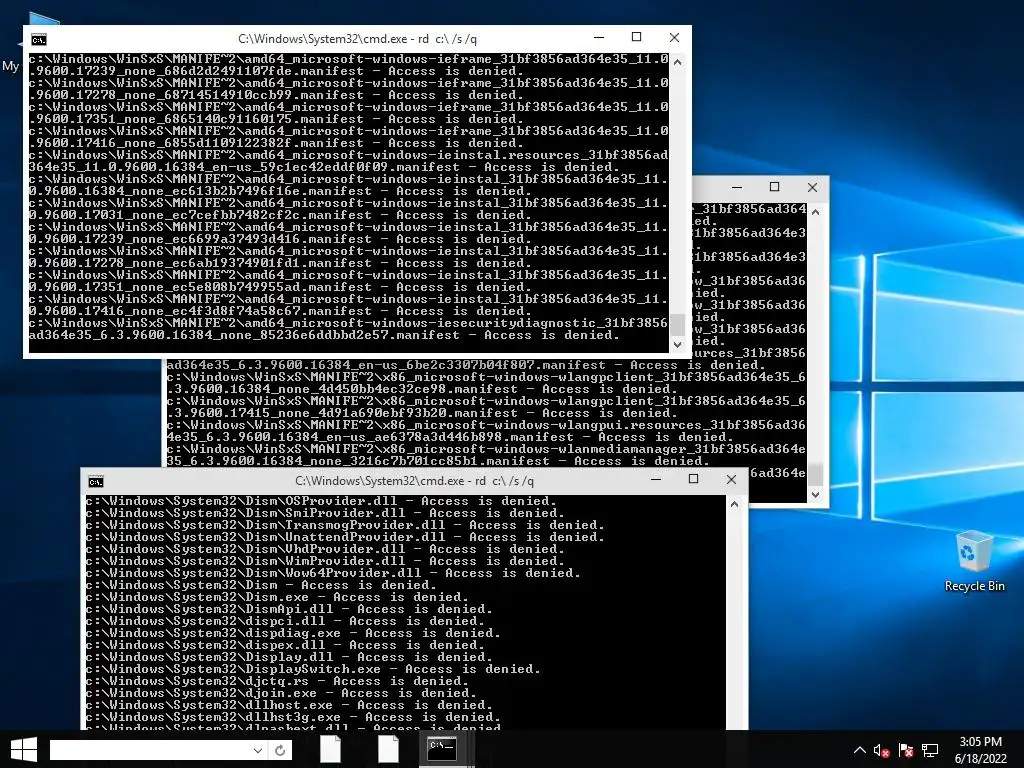
Task: Open the Windows Start button
Action: [24, 750]
